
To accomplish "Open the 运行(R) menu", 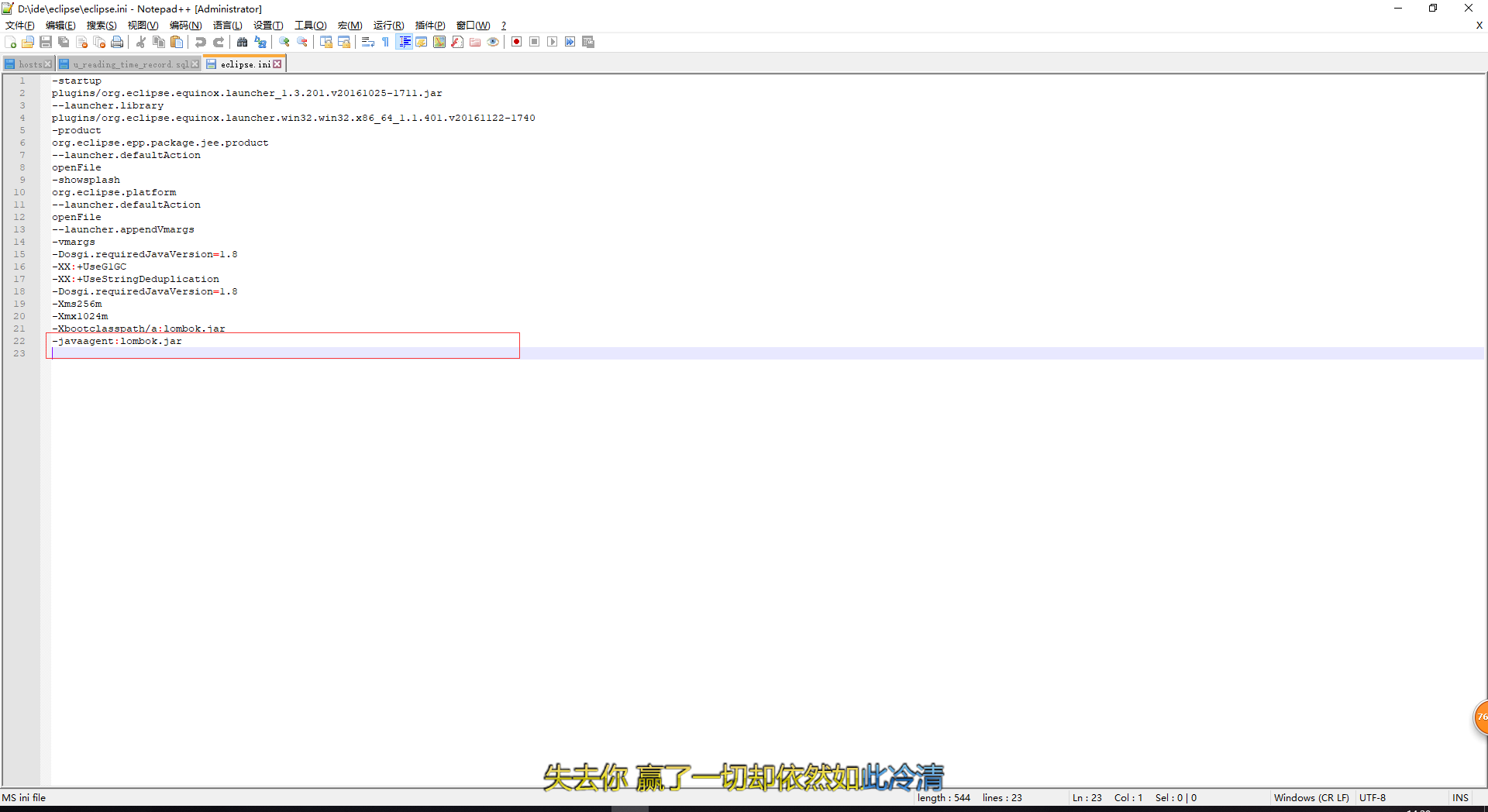I will coord(388,26).
